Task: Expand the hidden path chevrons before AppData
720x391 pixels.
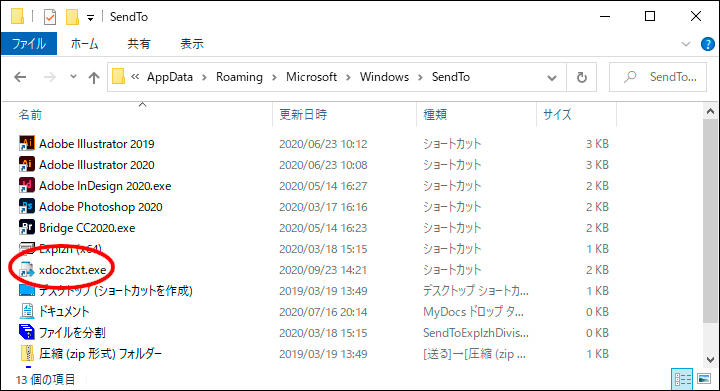Action: tap(135, 77)
